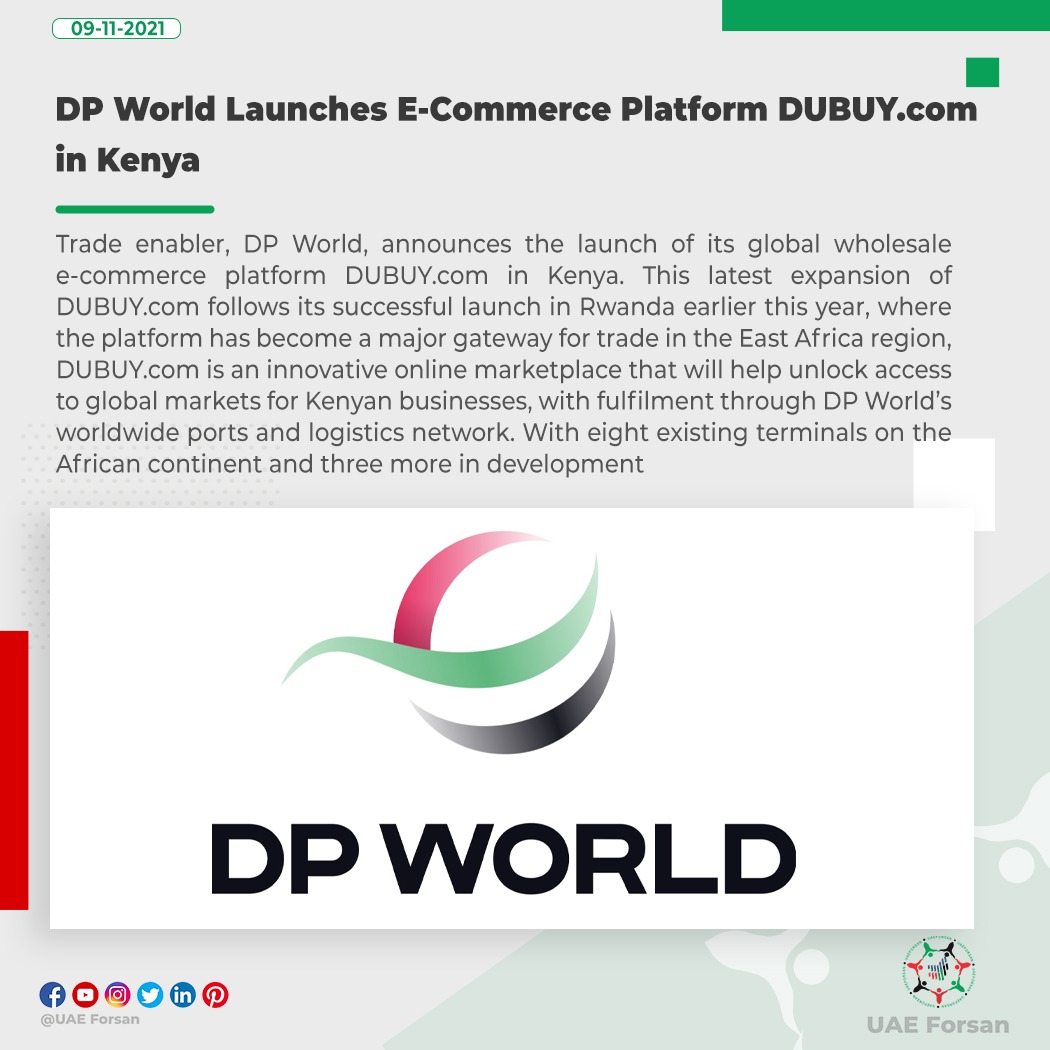The image size is (1050, 1050).
Task: Select the article body paragraph
Action: click(x=504, y=354)
